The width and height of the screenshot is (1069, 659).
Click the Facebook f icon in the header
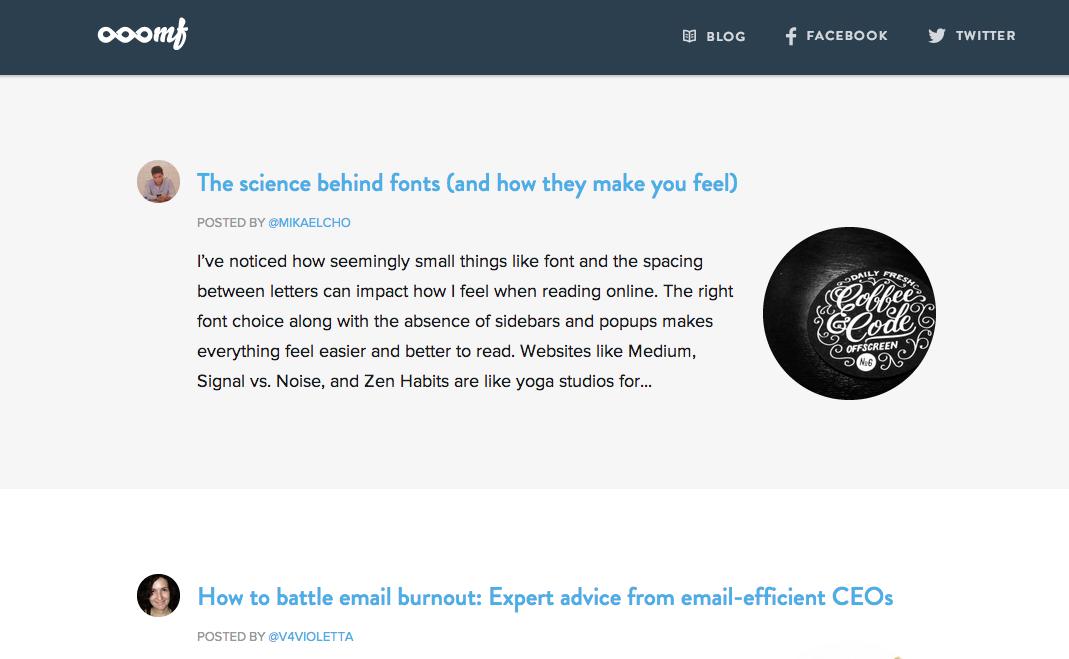pyautogui.click(x=790, y=36)
